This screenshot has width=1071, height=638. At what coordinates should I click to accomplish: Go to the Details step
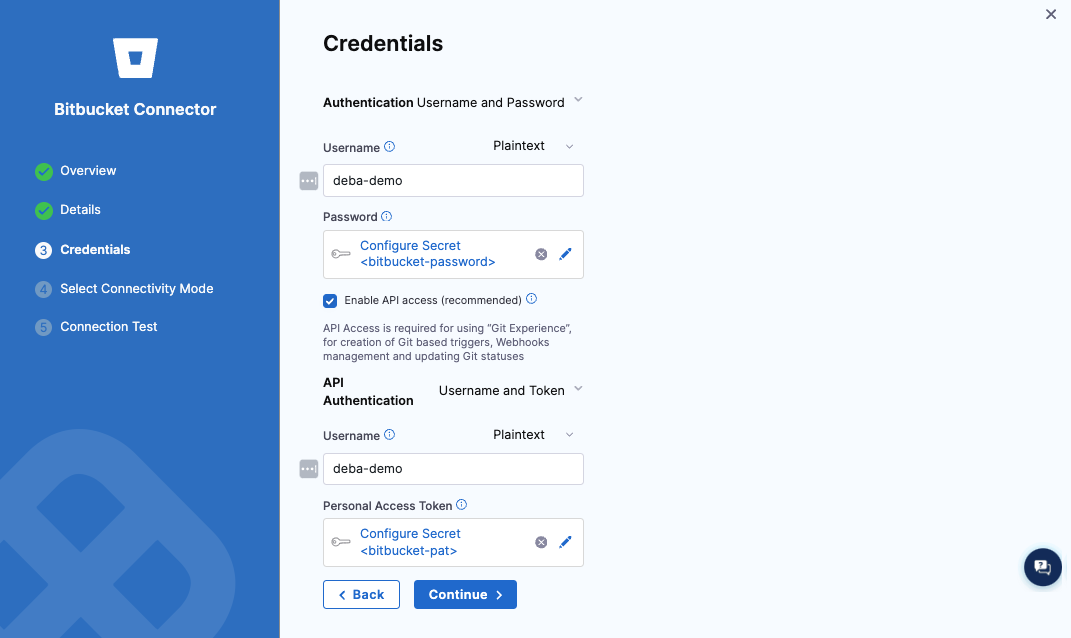pos(80,210)
